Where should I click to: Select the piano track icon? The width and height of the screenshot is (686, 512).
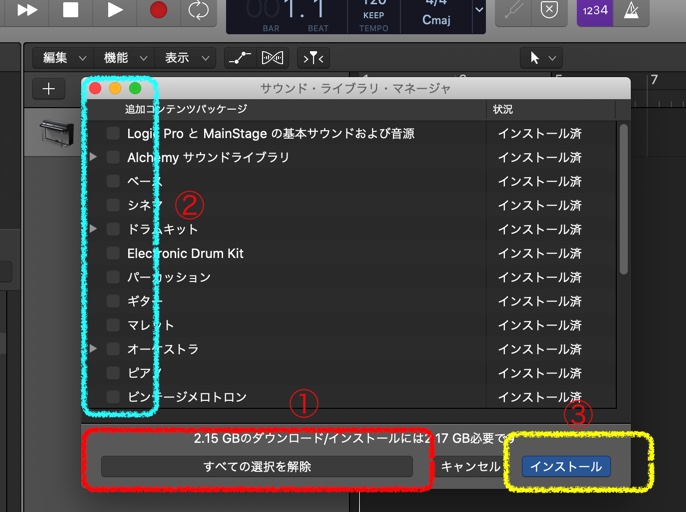click(57, 132)
